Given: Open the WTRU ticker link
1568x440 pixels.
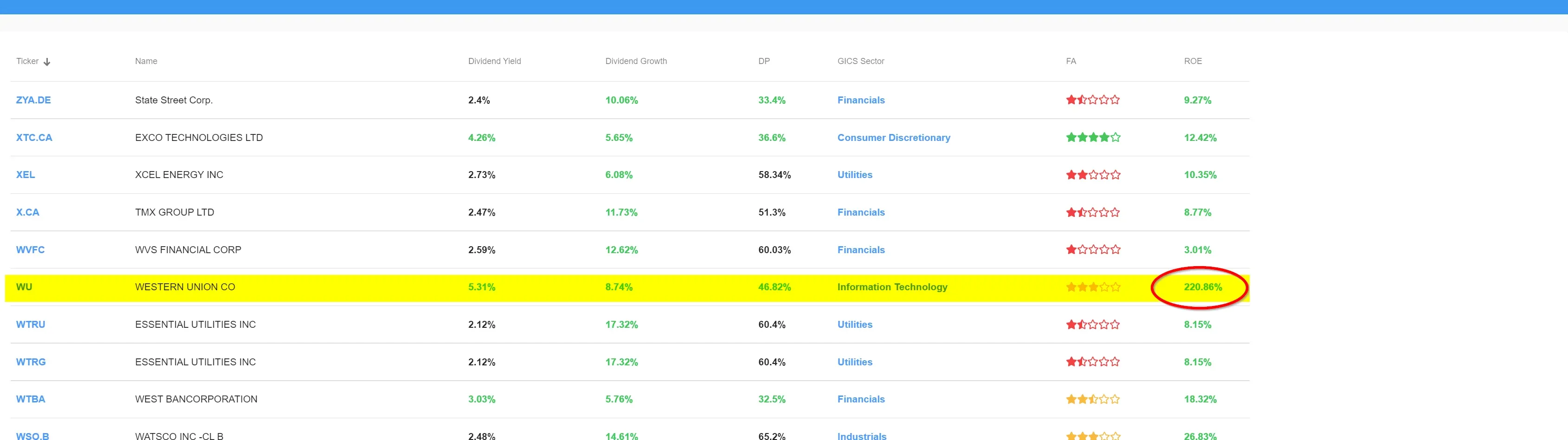Looking at the screenshot, I should pos(31,325).
